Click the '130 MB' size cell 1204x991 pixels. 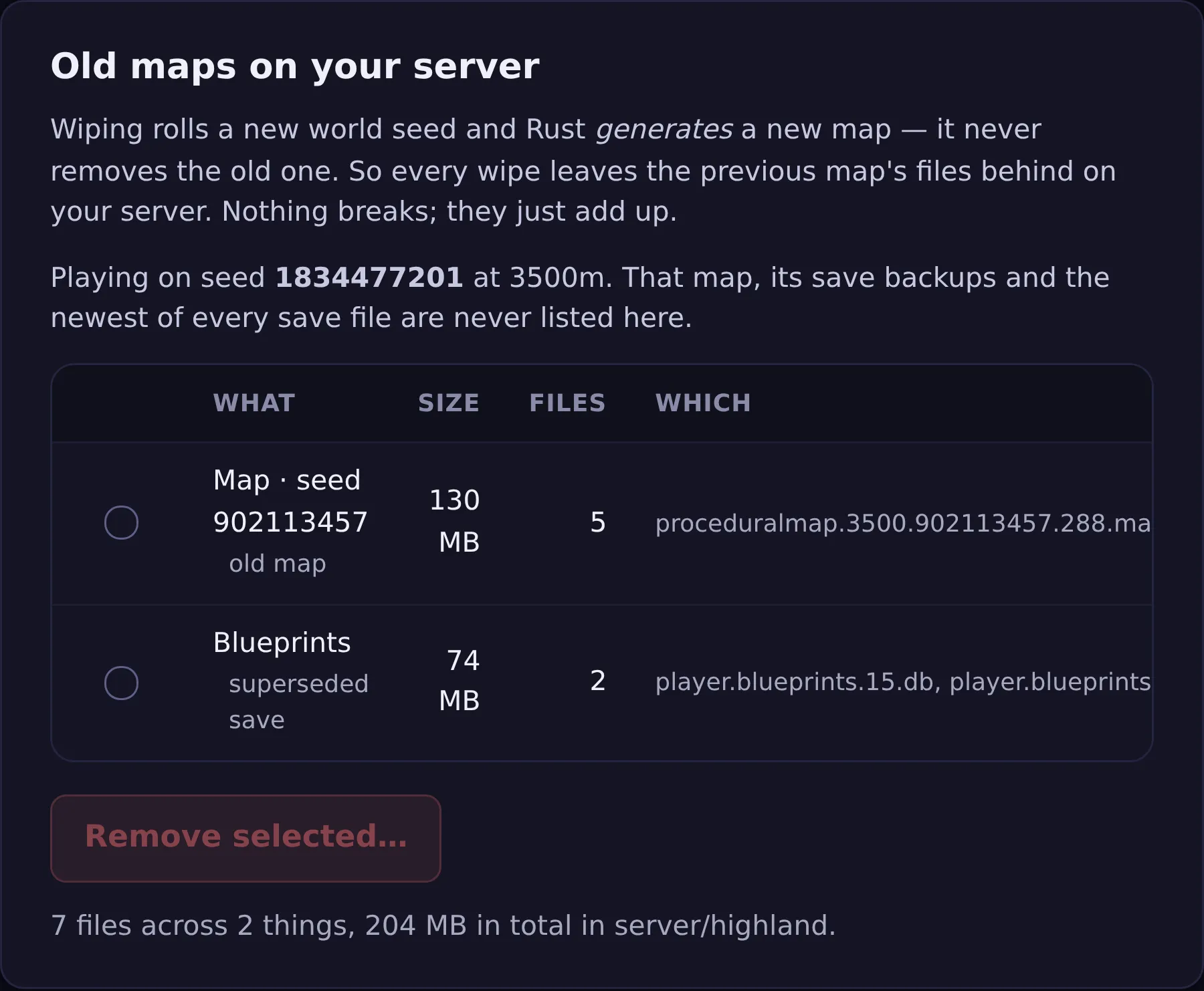[x=455, y=521]
